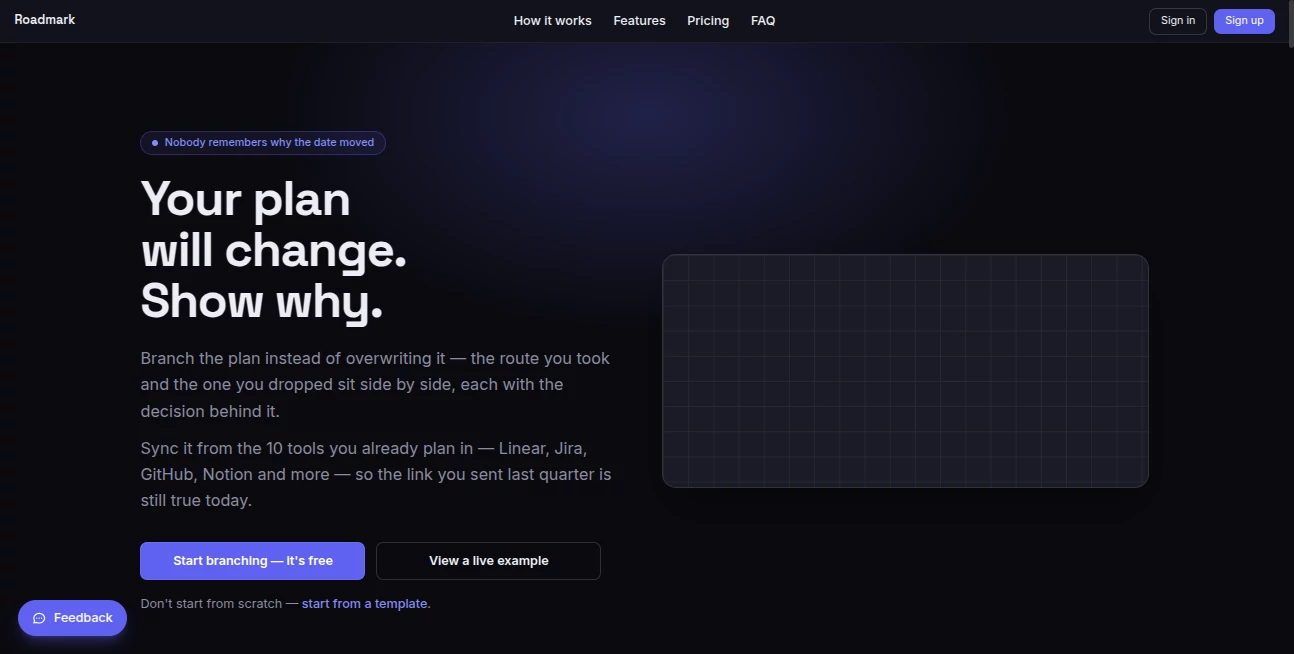Start branching with the free CTA button
The image size is (1294, 654).
[x=252, y=561]
